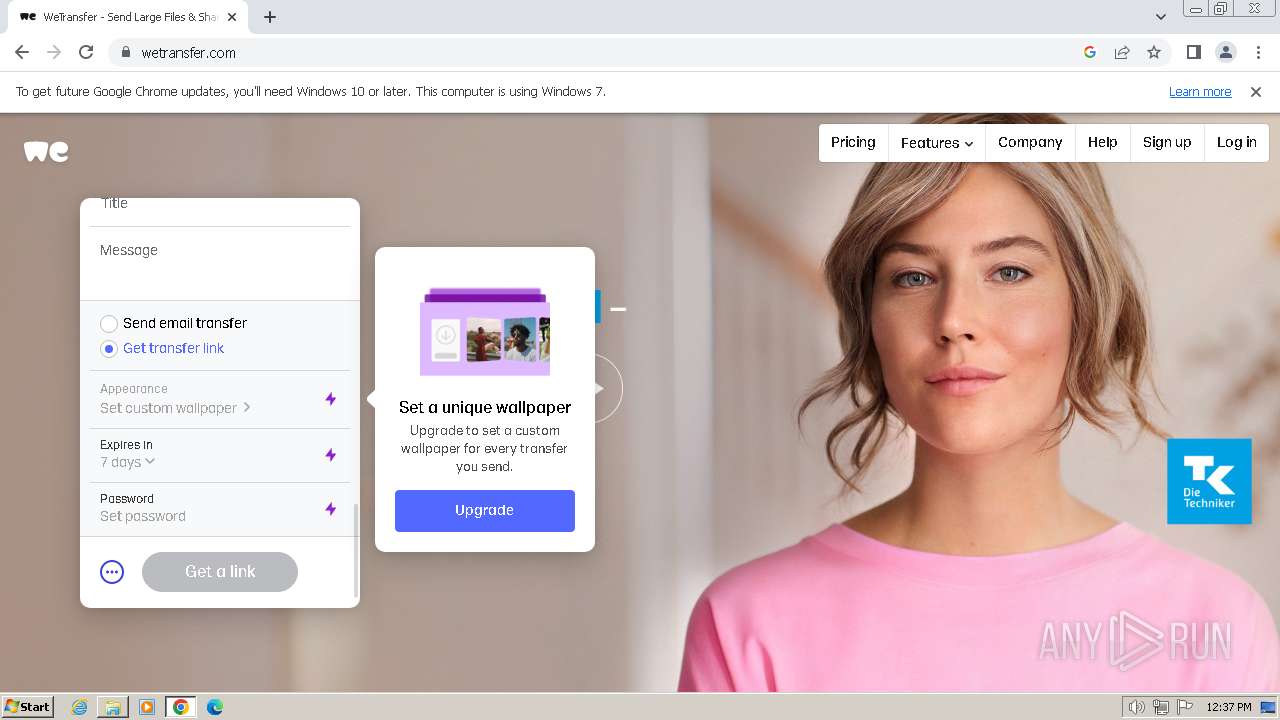Open a new browser tab
Screen dimensions: 1280x720
tap(270, 17)
